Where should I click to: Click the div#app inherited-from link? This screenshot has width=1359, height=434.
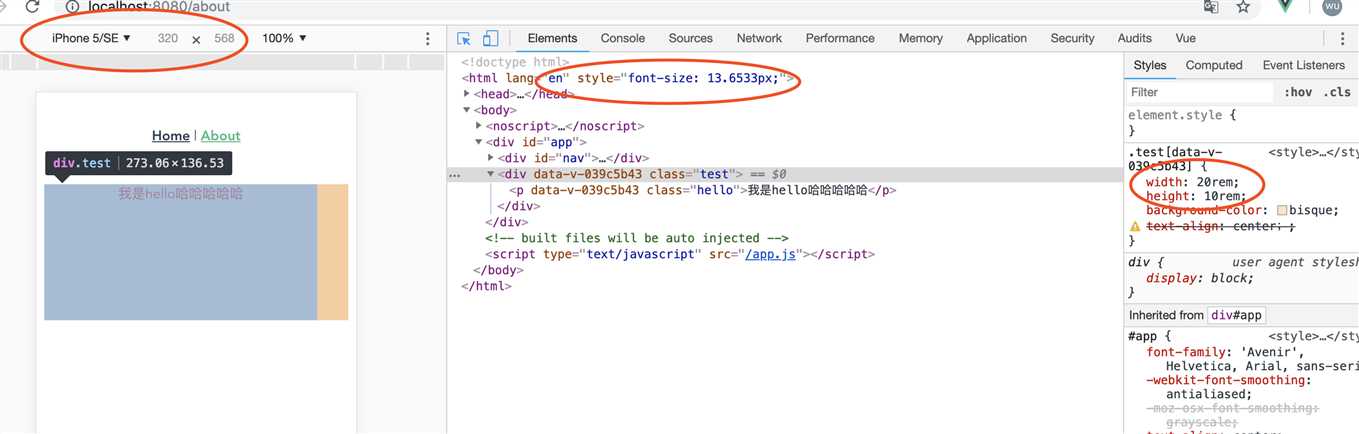click(1238, 315)
